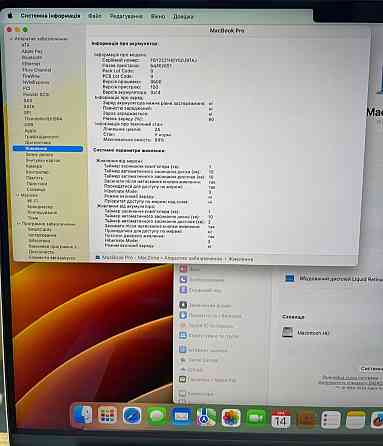Open Mail from the Dock
The width and height of the screenshot is (383, 446).
coord(182,417)
